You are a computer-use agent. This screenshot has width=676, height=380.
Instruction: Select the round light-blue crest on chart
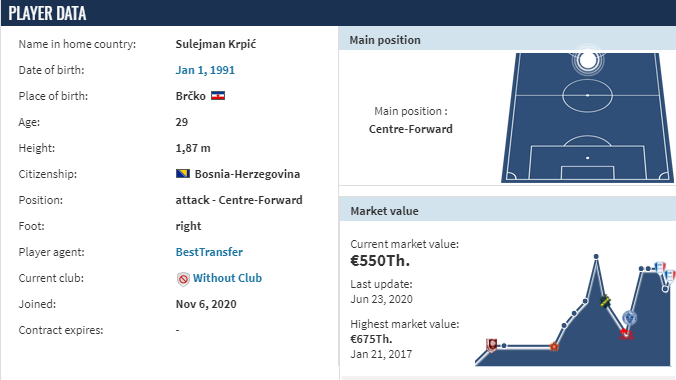pos(630,318)
